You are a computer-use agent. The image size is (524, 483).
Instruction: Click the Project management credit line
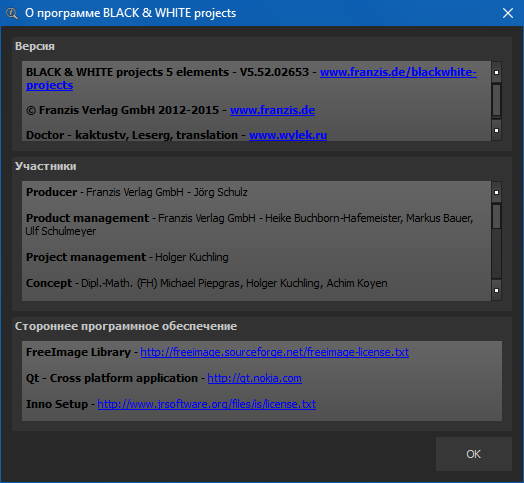click(x=127, y=257)
